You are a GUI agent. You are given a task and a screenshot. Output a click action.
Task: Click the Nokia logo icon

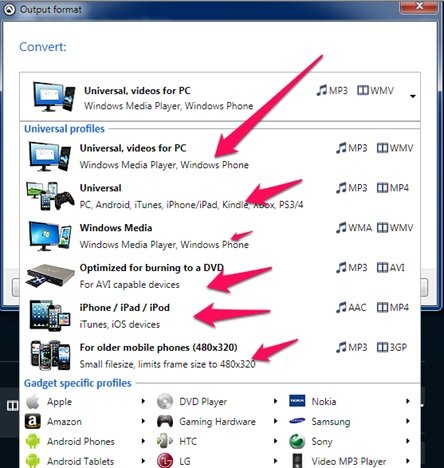point(297,401)
